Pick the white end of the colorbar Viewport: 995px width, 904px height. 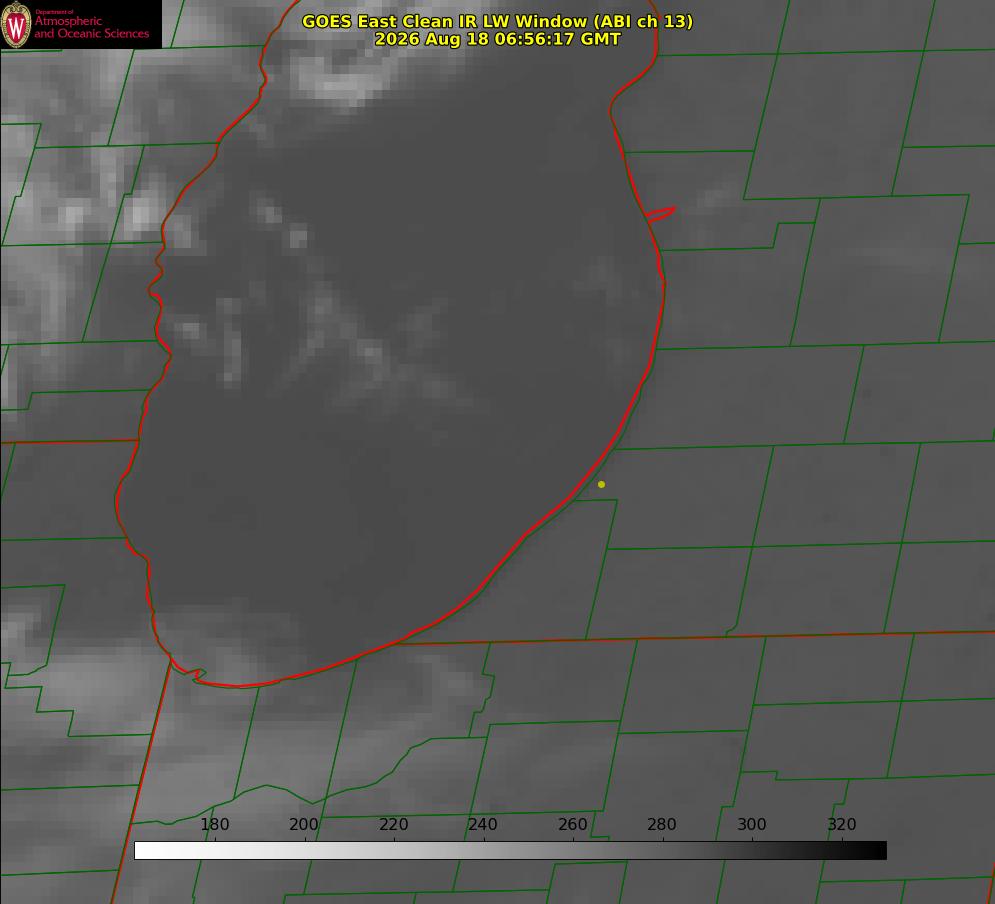tap(141, 850)
